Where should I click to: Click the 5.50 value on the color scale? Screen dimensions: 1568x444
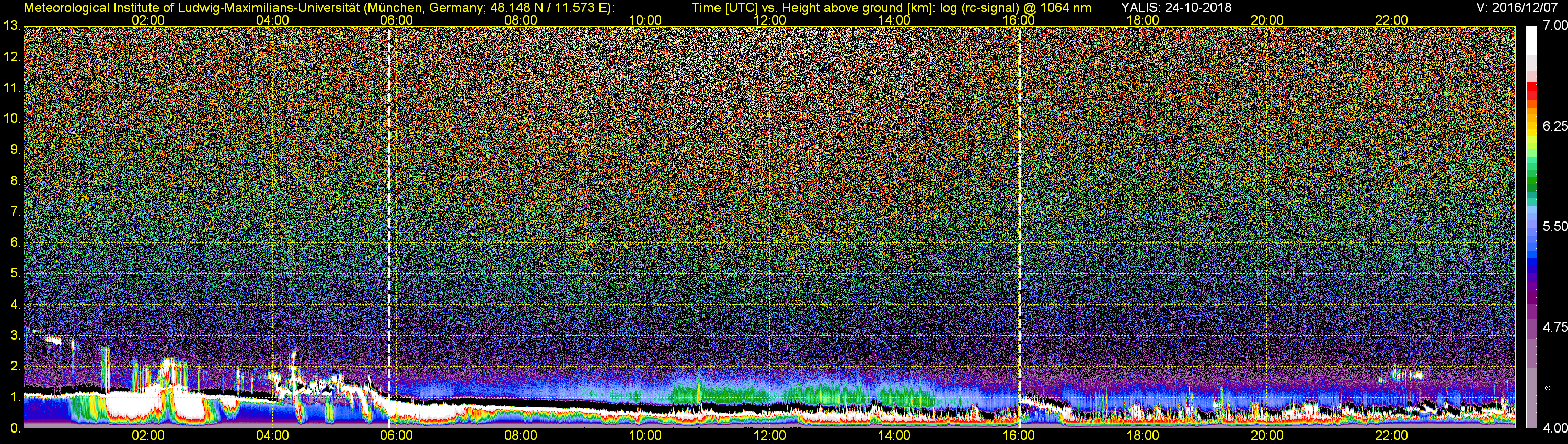(x=1554, y=226)
